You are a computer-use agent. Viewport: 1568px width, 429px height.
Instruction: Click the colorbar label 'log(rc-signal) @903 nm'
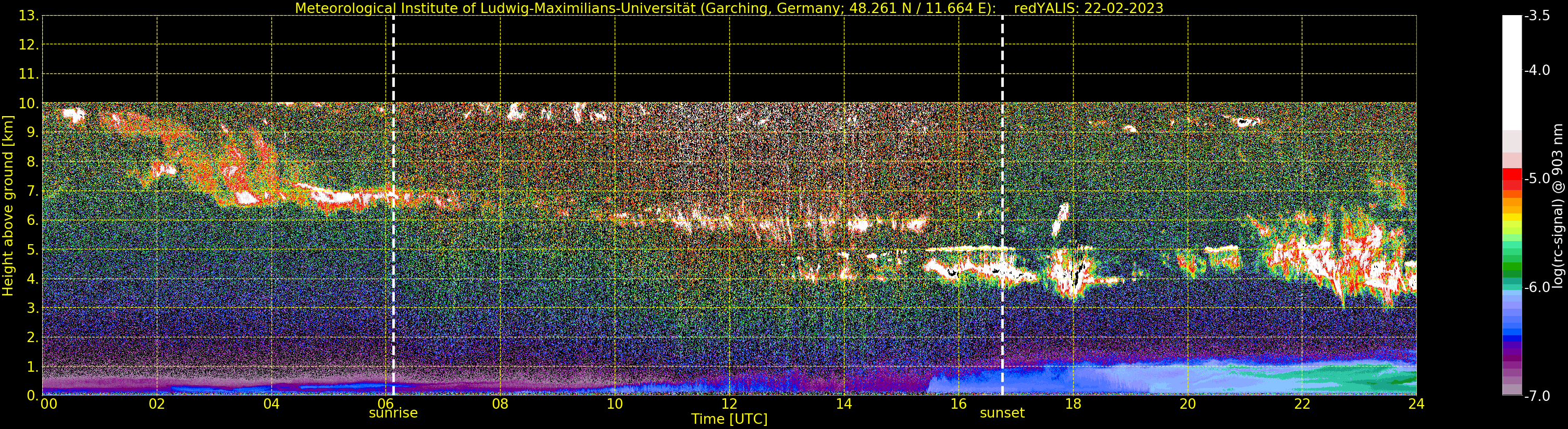(1558, 206)
